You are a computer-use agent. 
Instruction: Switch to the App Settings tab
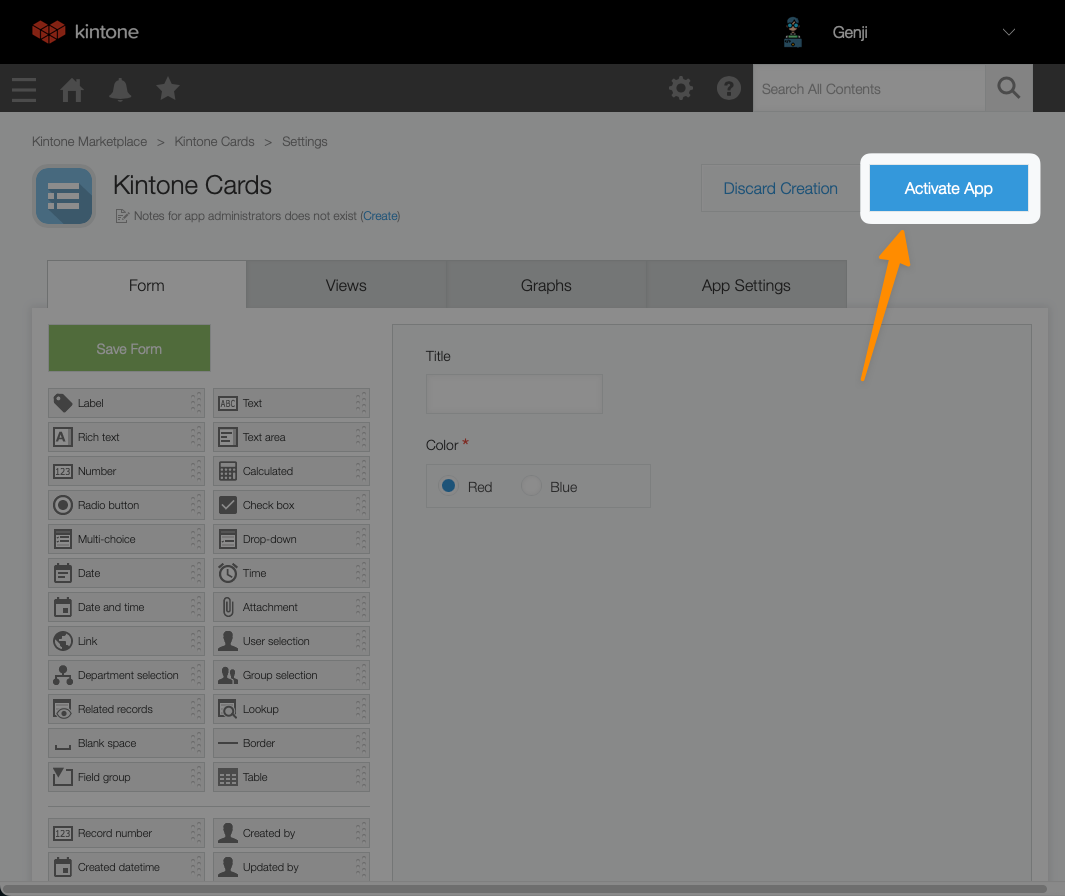point(746,285)
